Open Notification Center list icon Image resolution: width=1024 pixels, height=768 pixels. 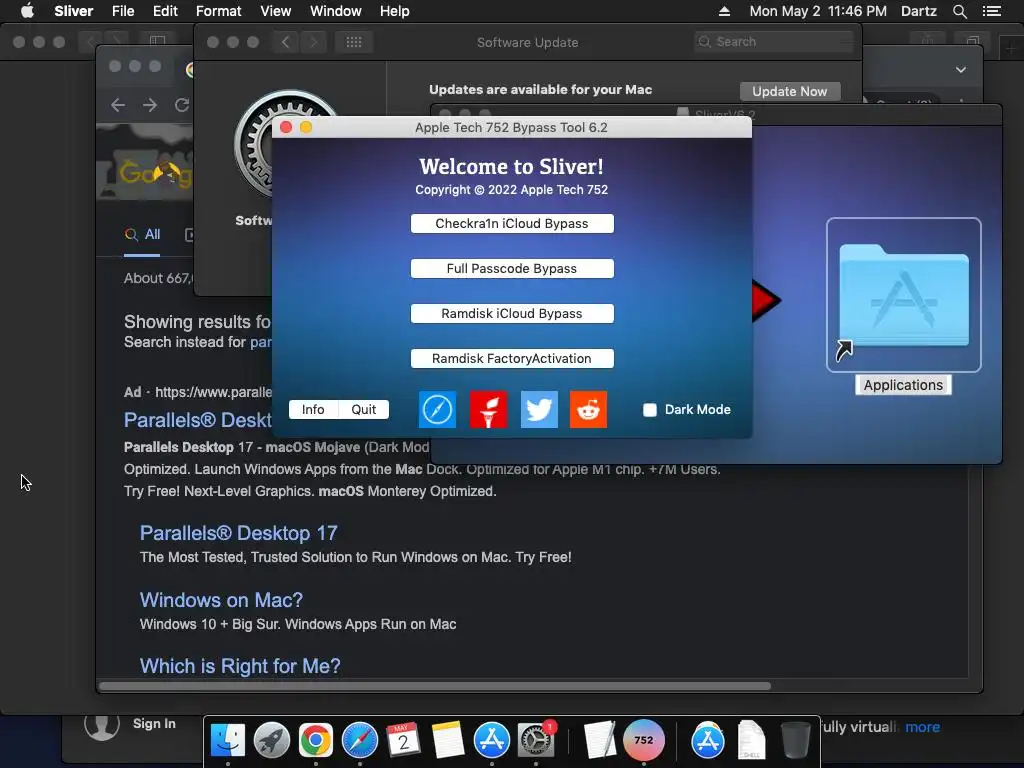pyautogui.click(x=992, y=11)
